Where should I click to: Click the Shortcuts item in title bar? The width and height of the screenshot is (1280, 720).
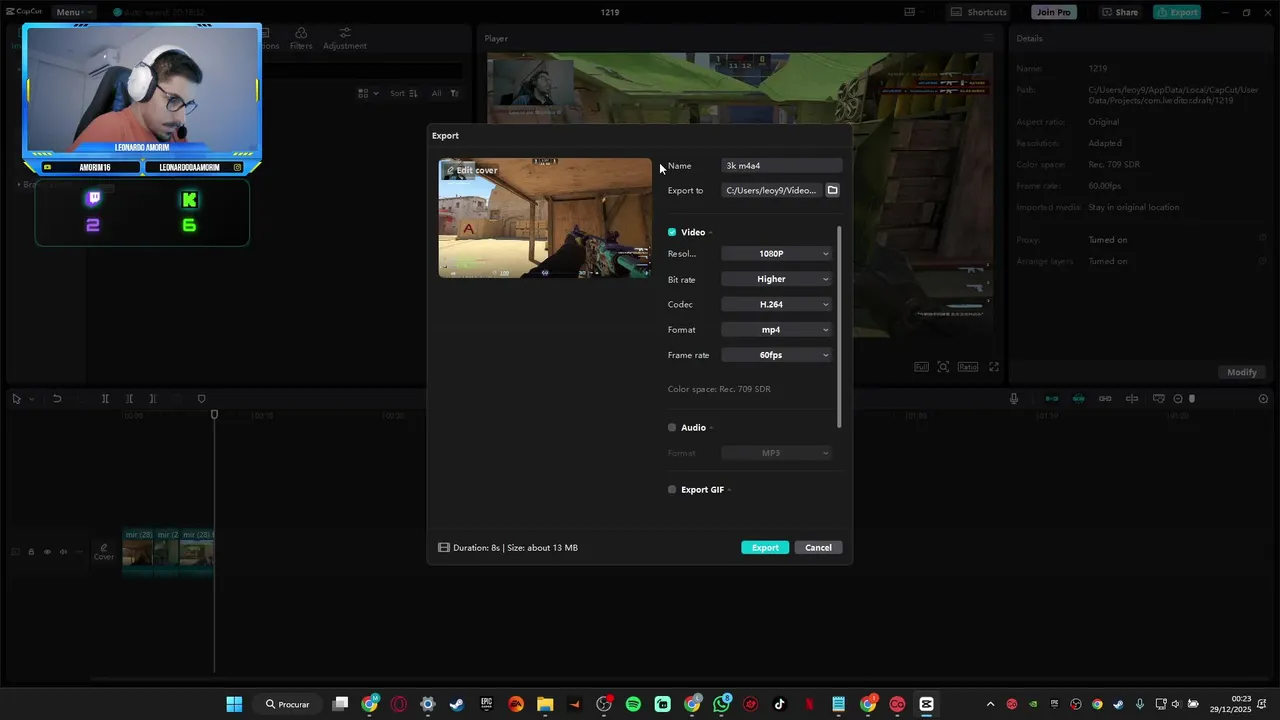(x=979, y=12)
